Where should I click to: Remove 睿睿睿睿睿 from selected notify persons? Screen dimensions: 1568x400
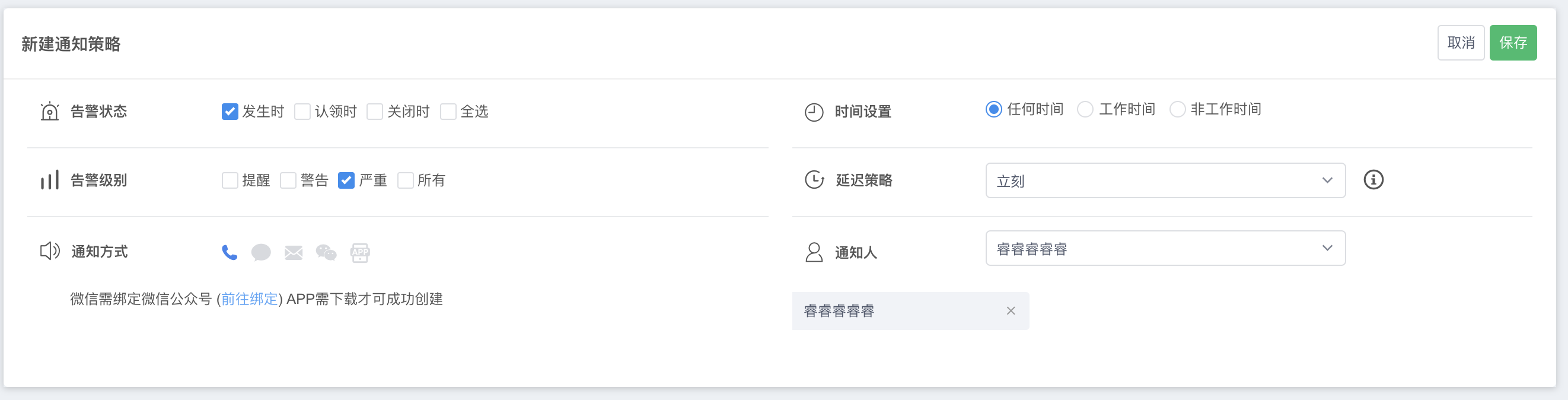point(1011,310)
